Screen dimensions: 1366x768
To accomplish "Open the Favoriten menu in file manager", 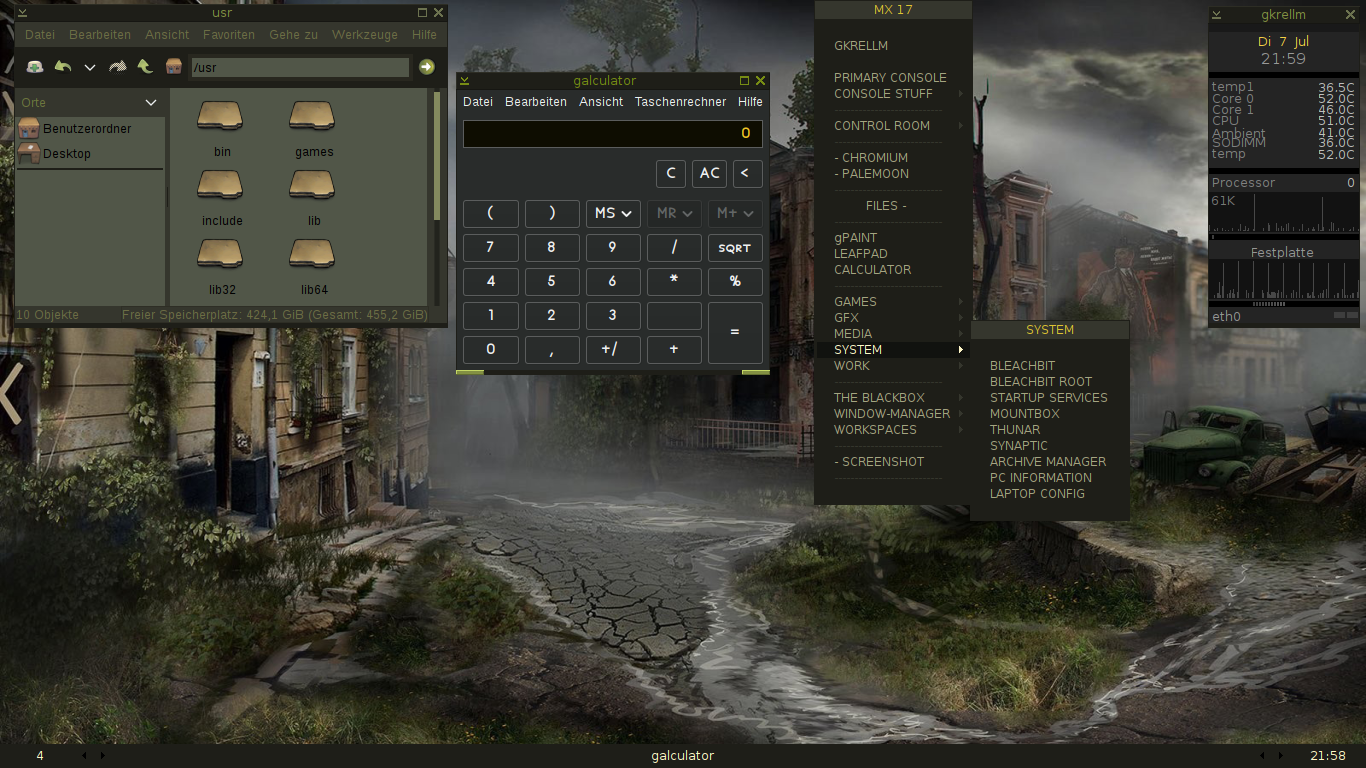I will (229, 34).
